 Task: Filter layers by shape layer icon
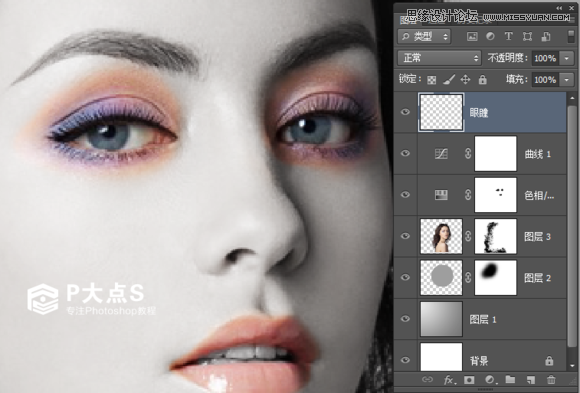pyautogui.click(x=527, y=36)
